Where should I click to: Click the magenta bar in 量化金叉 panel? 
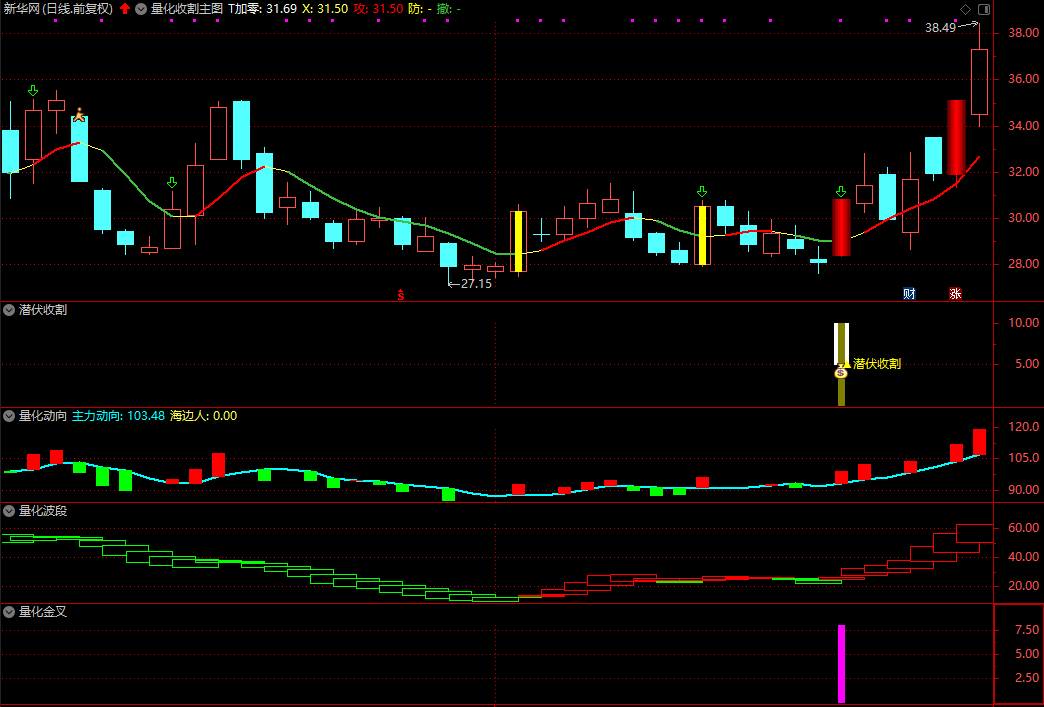point(842,664)
